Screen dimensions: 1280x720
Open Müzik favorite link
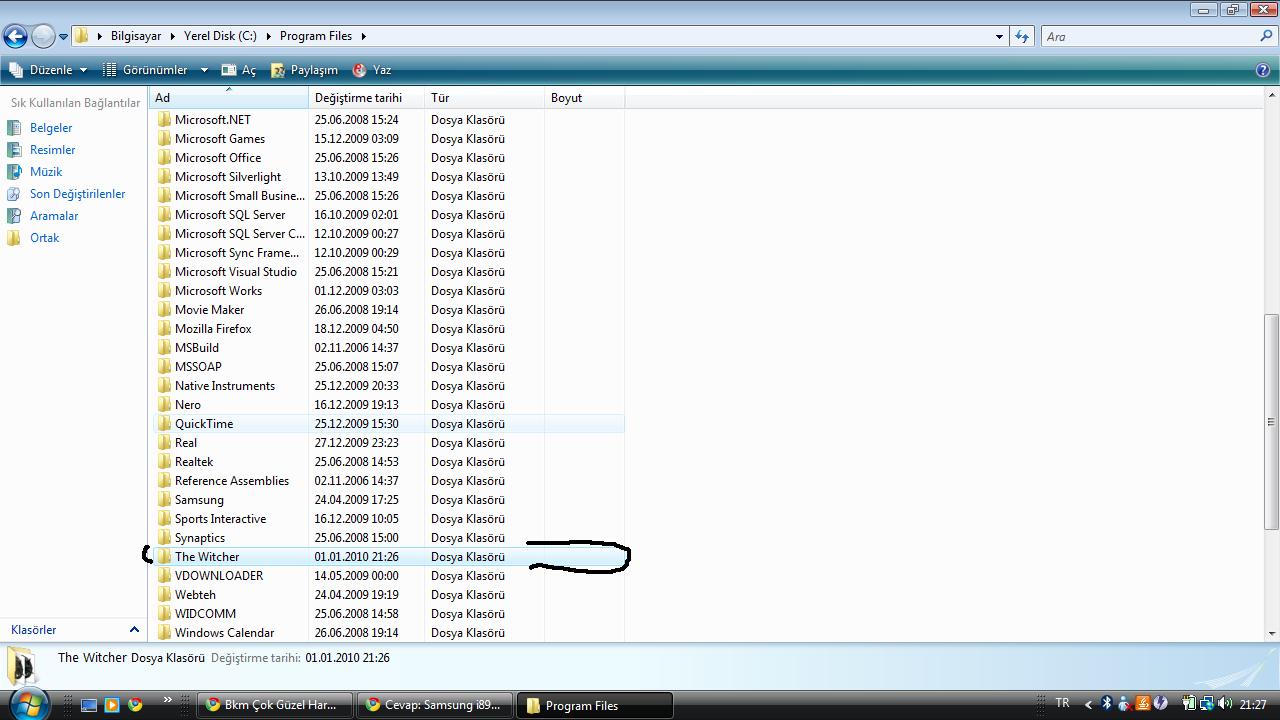46,172
